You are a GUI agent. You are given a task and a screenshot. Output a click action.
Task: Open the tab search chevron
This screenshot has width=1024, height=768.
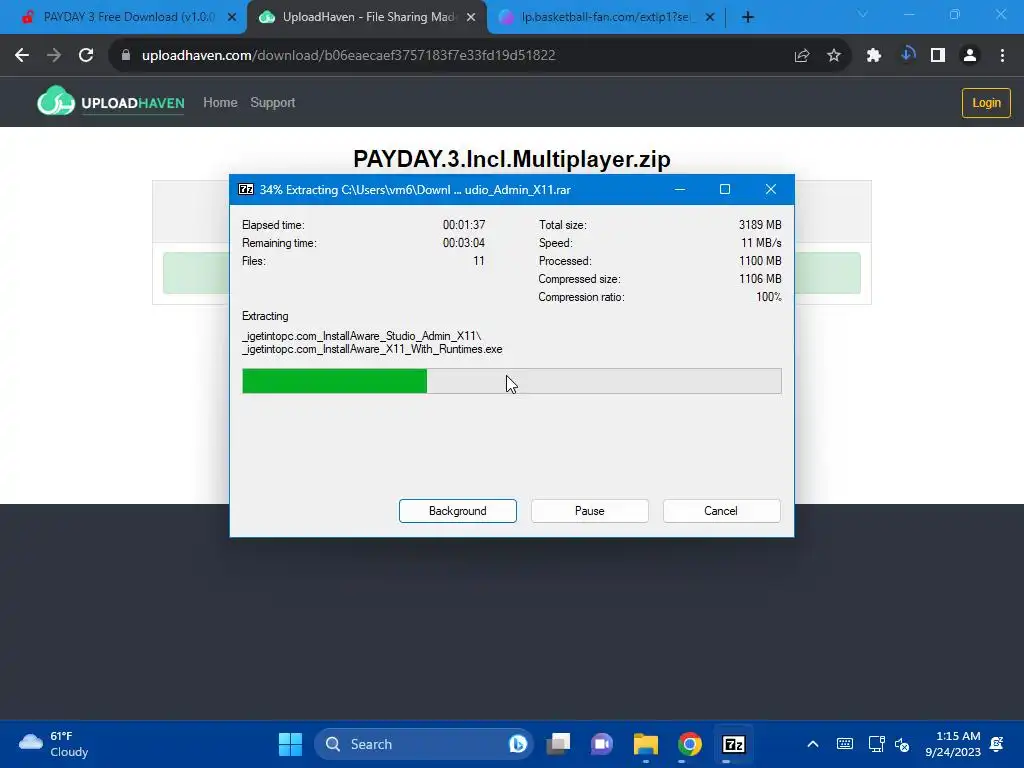pyautogui.click(x=863, y=14)
